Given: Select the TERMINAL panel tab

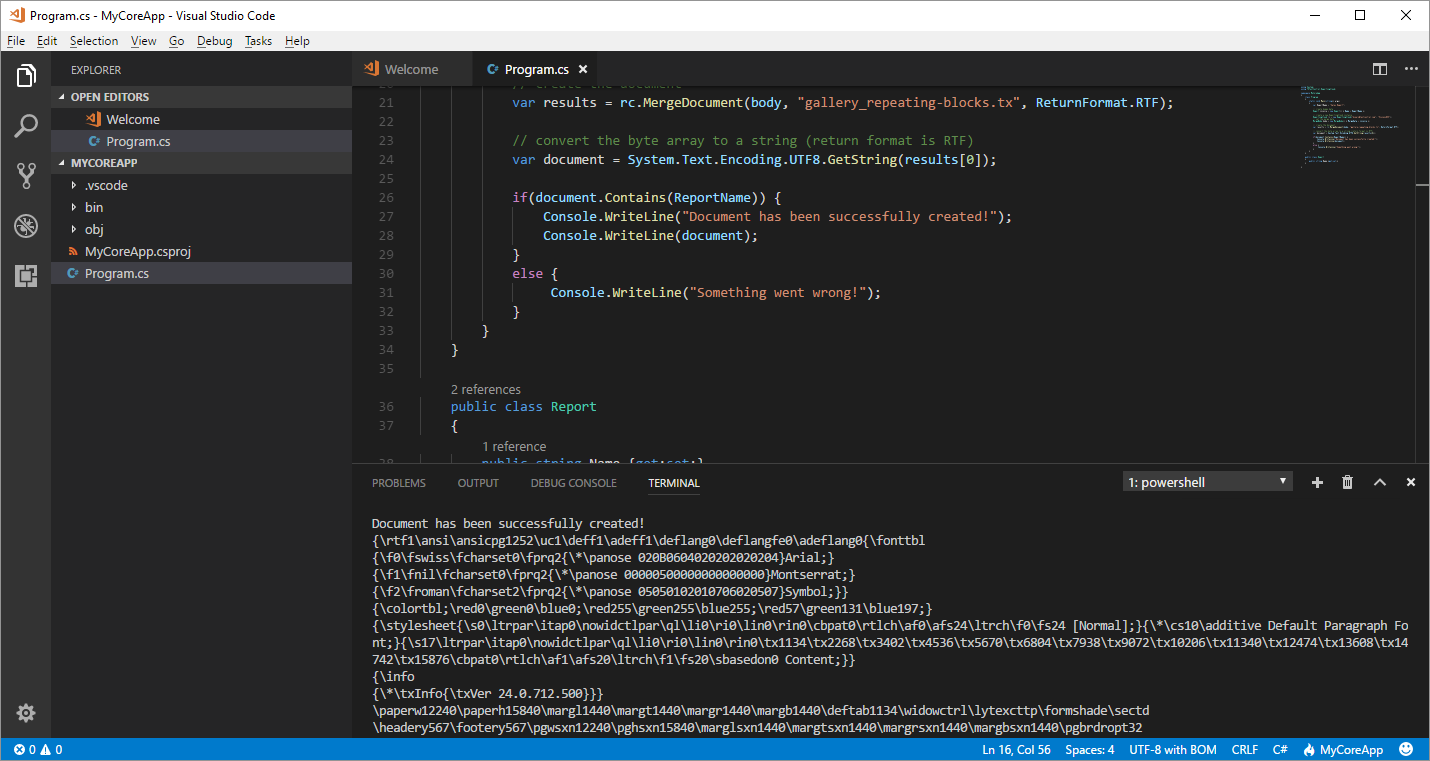Looking at the screenshot, I should click(674, 483).
